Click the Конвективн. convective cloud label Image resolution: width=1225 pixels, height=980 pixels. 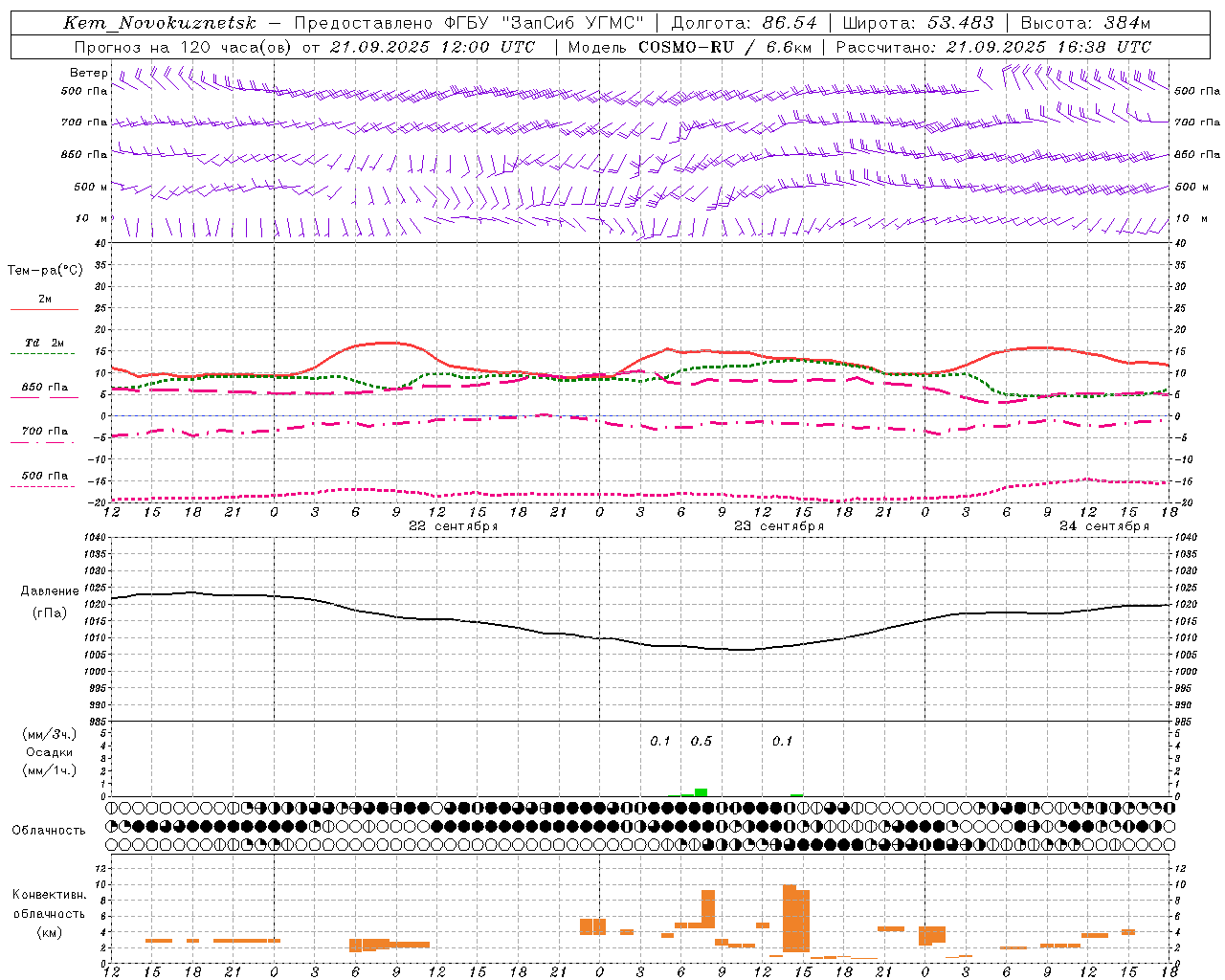tap(50, 895)
